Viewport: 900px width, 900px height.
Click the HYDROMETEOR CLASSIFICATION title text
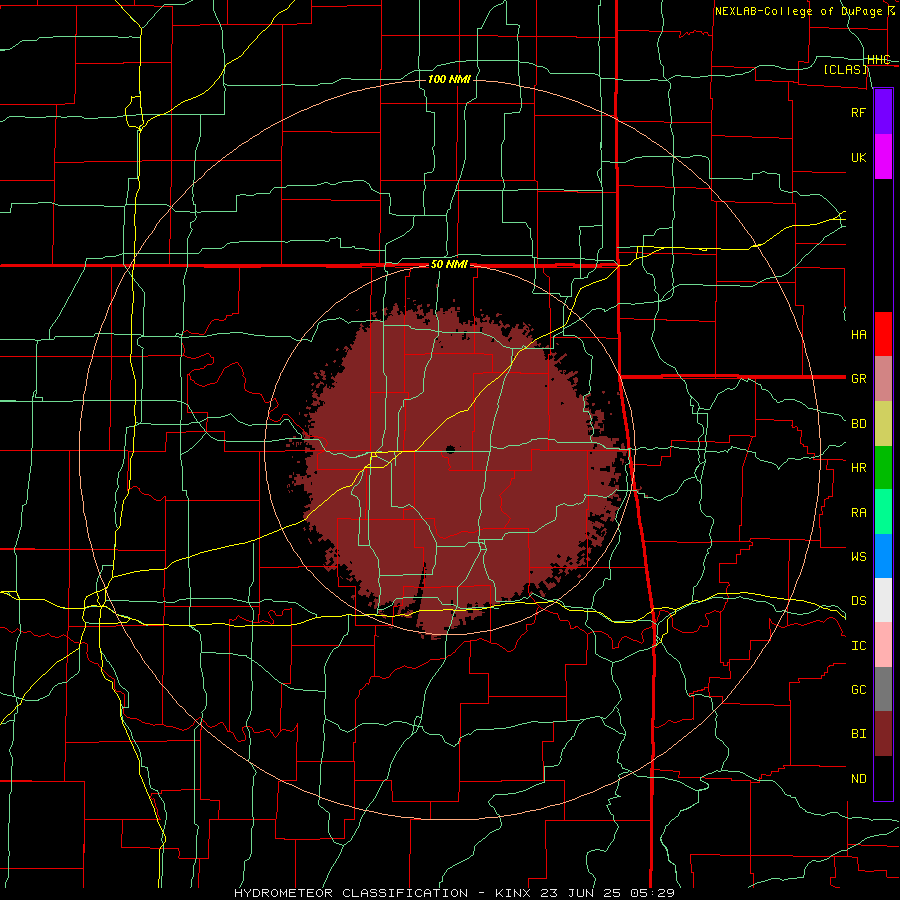tap(351, 893)
